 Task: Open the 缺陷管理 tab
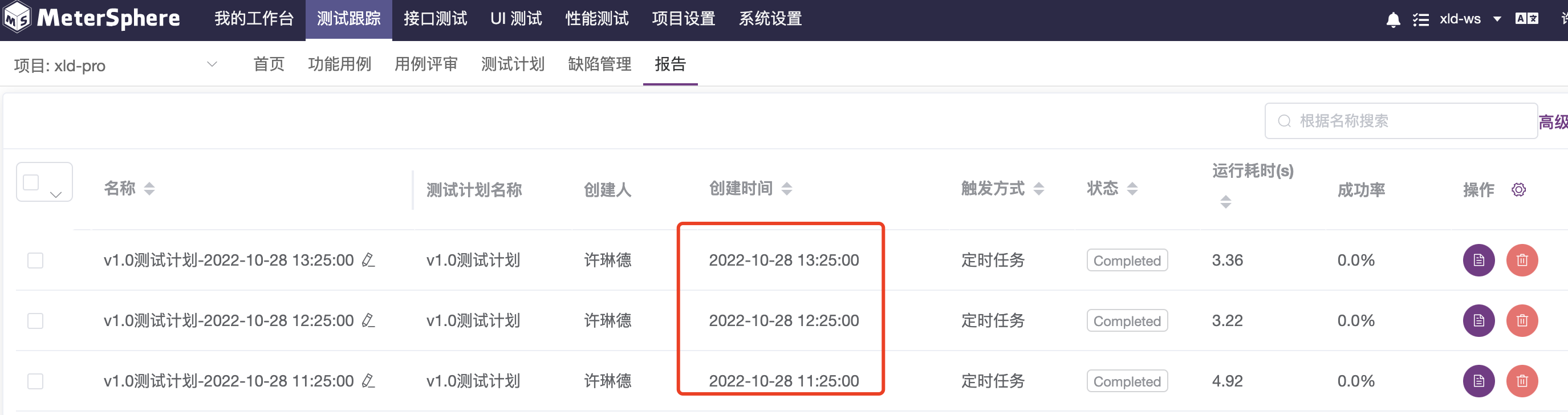600,64
